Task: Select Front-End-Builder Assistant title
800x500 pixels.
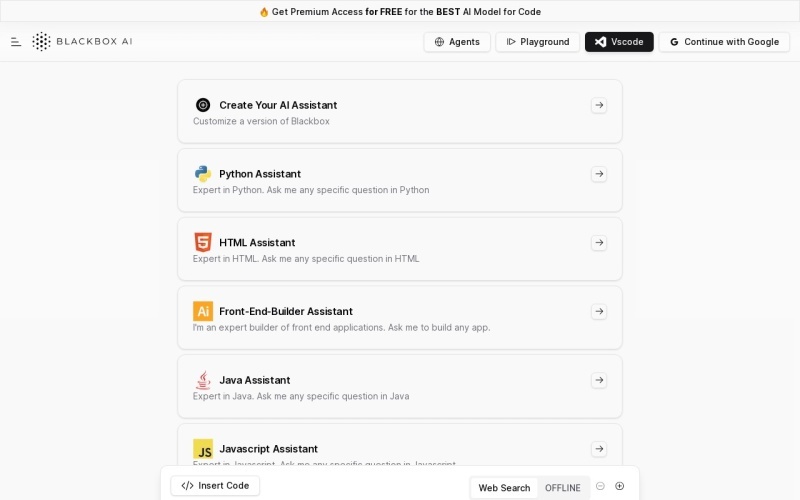Action: coord(286,311)
